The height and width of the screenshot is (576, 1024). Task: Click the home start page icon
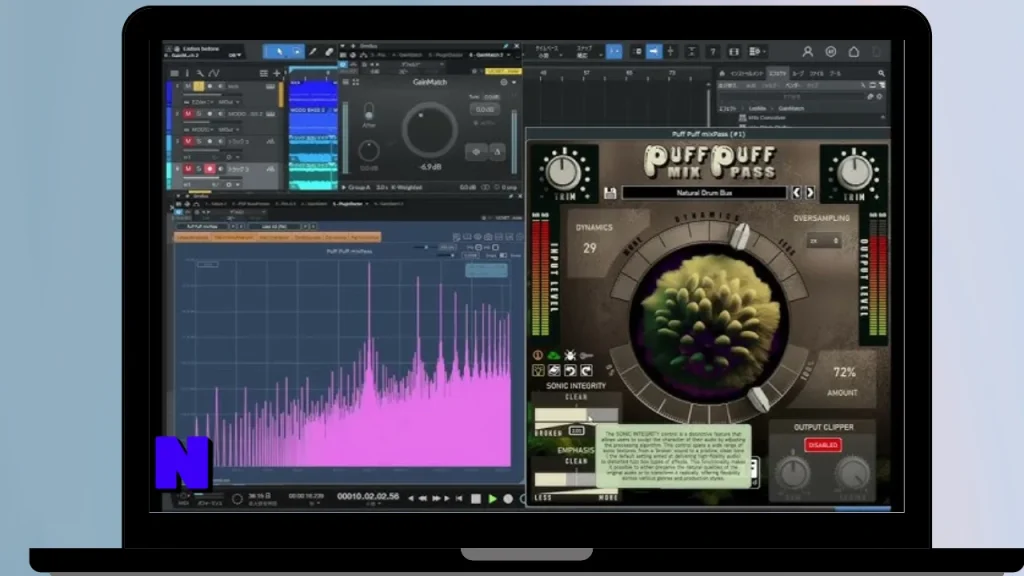point(854,52)
